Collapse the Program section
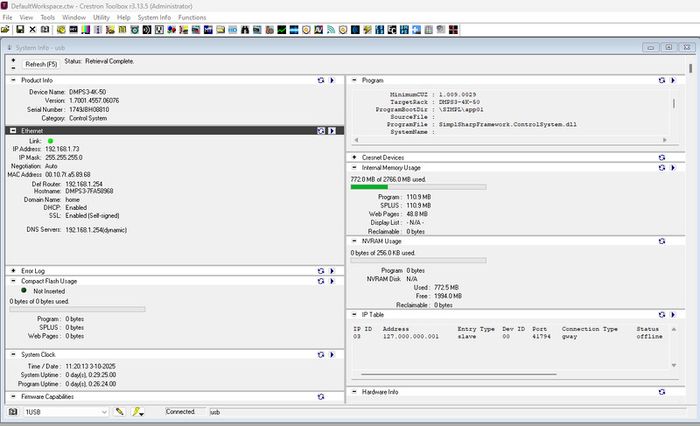Image resolution: width=700 pixels, height=426 pixels. tap(354, 80)
